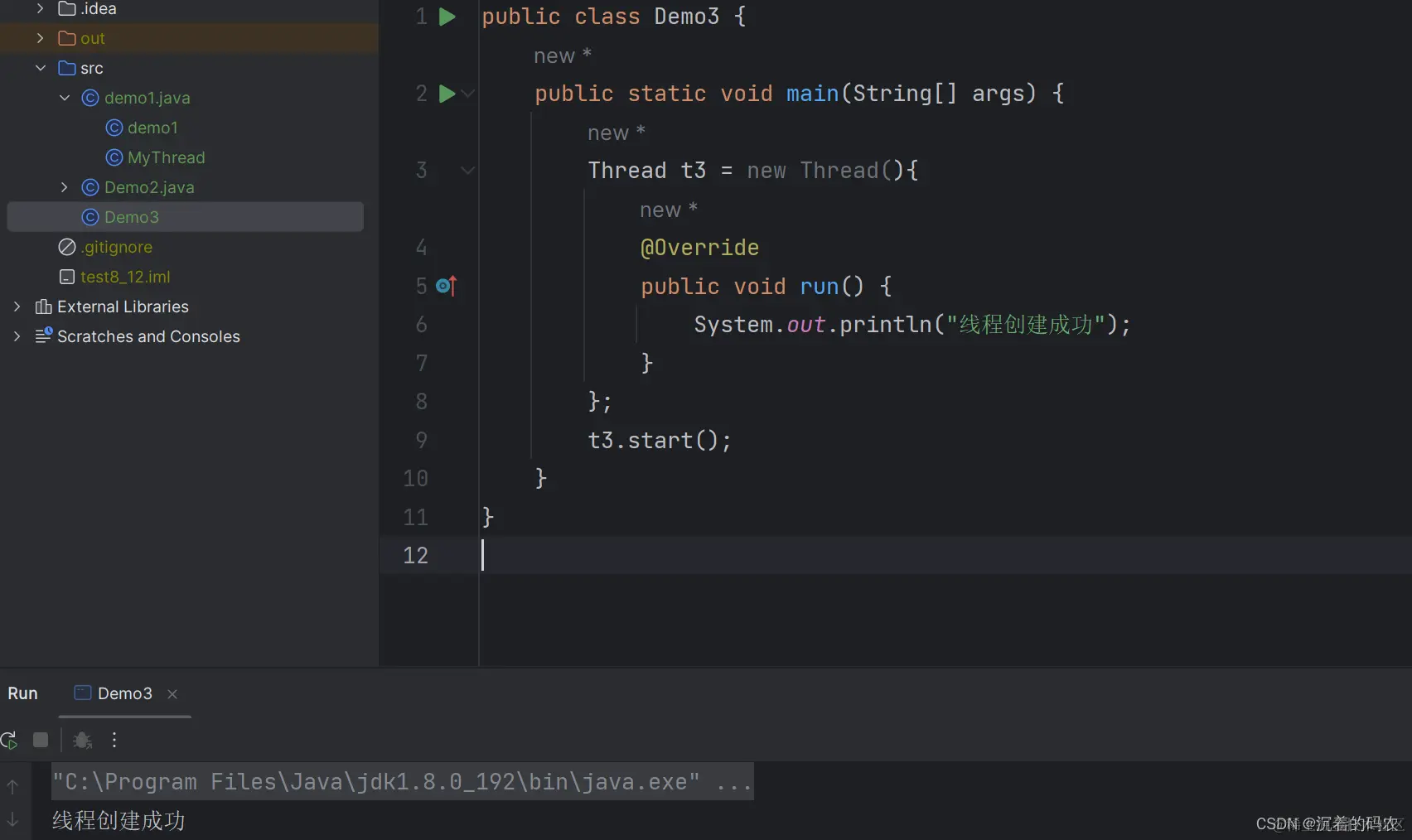The width and height of the screenshot is (1412, 840).
Task: Expand External Libraries
Action: coord(17,307)
